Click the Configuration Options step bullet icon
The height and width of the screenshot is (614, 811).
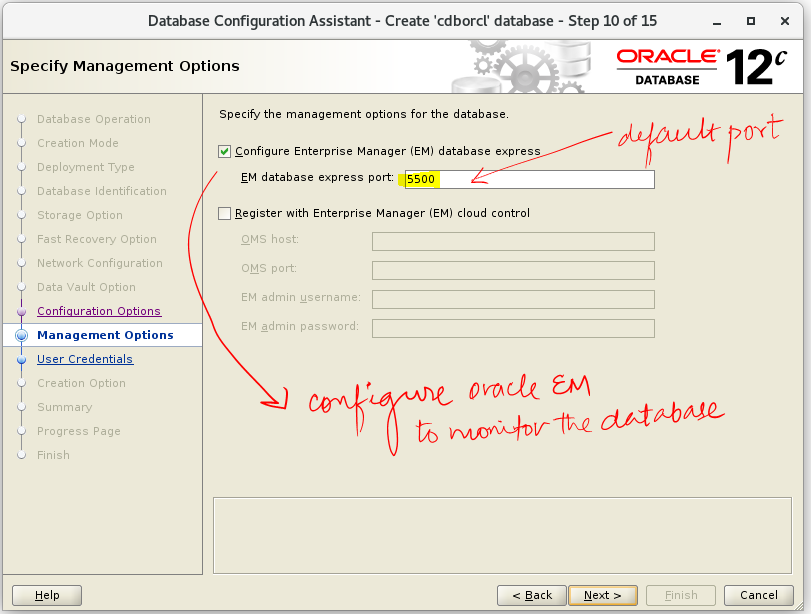21,311
